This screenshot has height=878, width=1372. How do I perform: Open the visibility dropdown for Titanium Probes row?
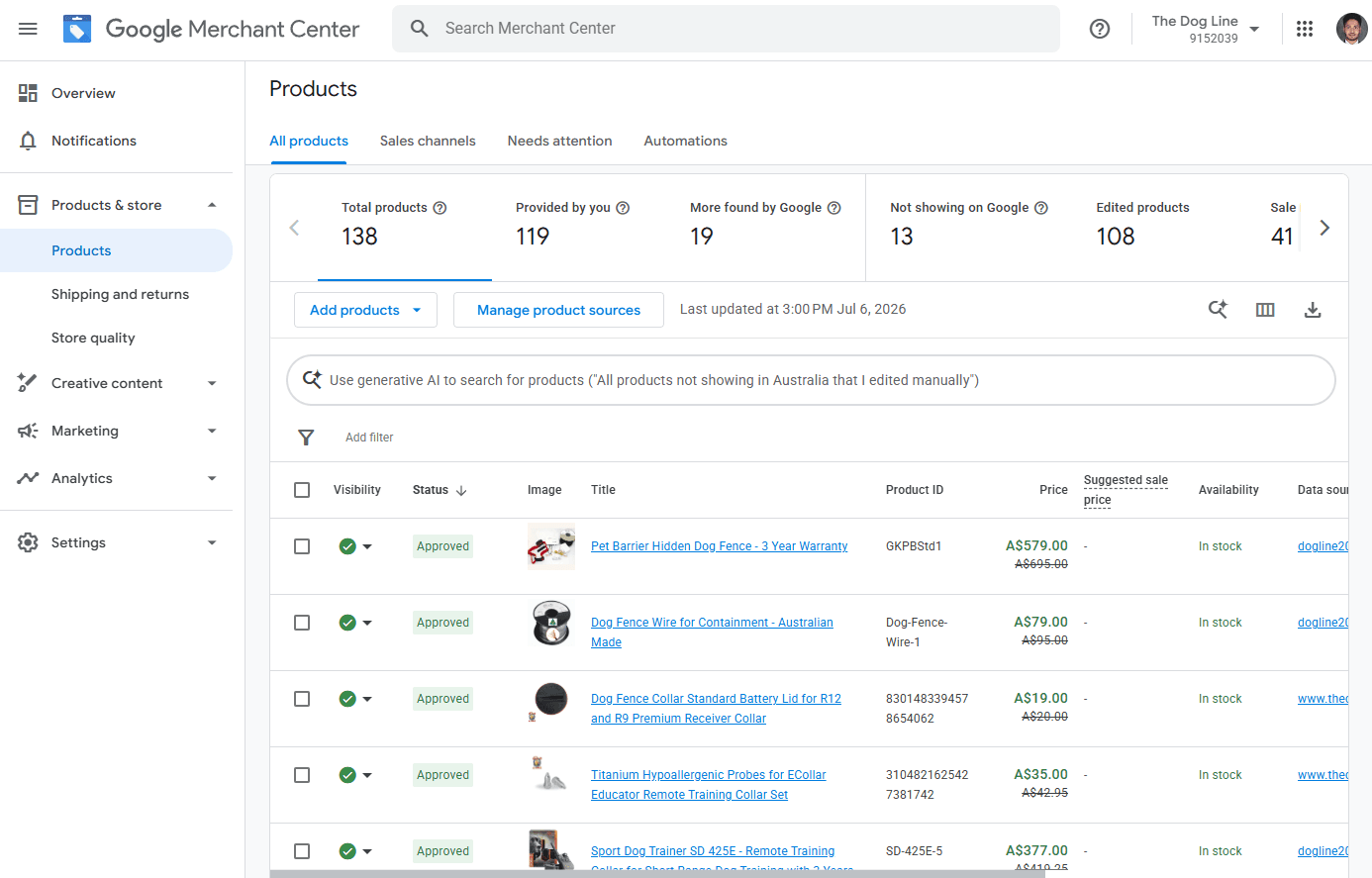point(367,775)
